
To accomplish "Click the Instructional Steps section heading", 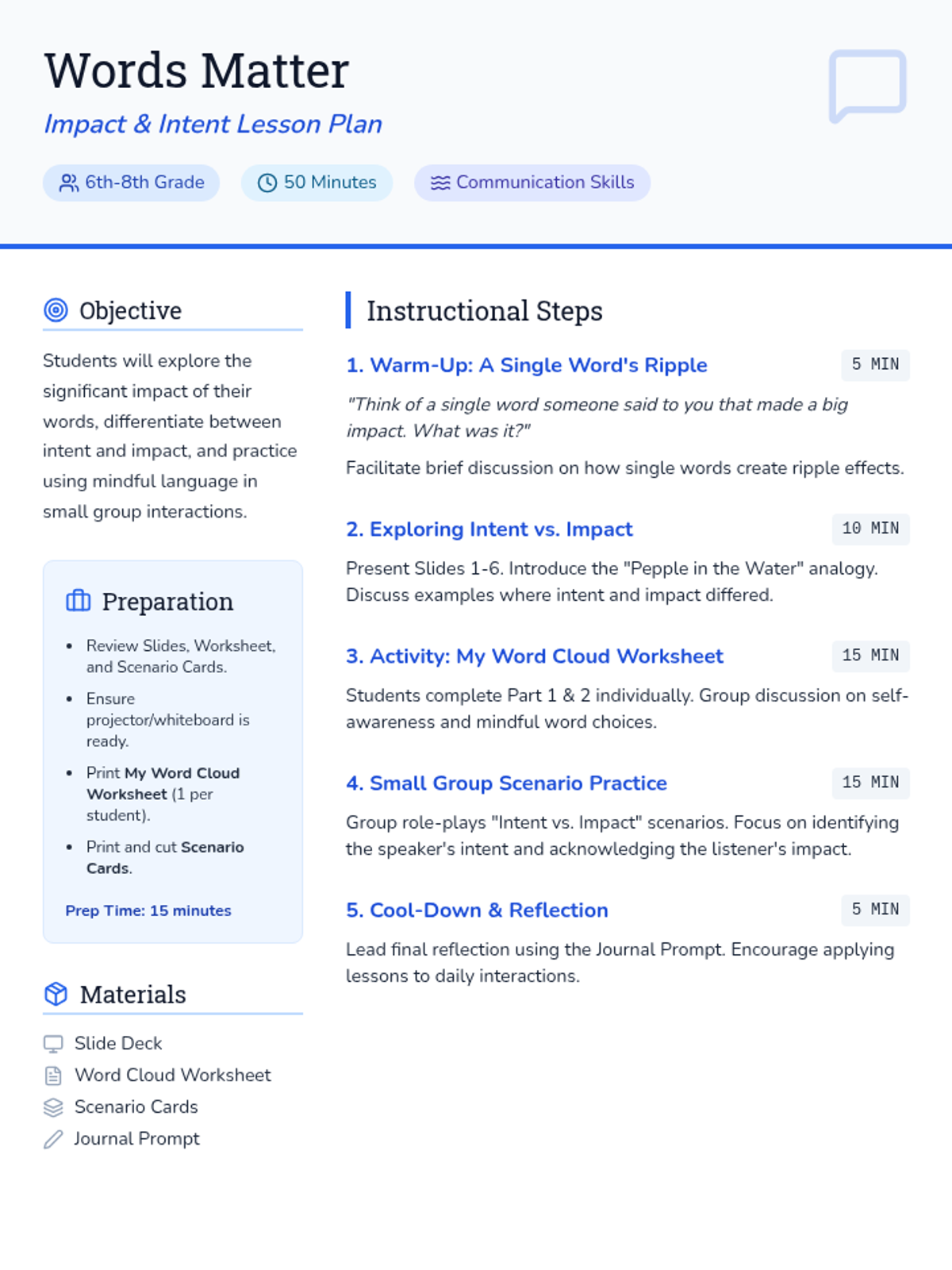I will (x=484, y=310).
